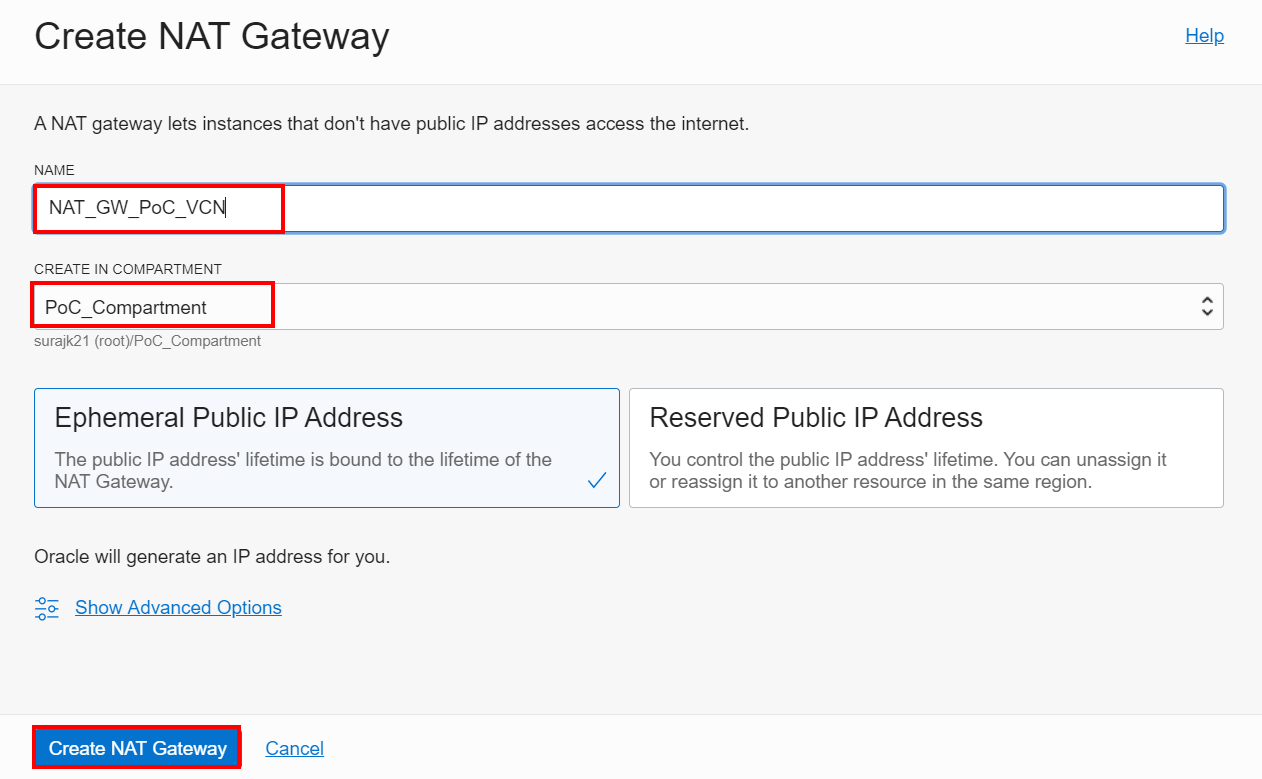Expand Show Advanced Options
This screenshot has height=779, width=1262.
[178, 607]
